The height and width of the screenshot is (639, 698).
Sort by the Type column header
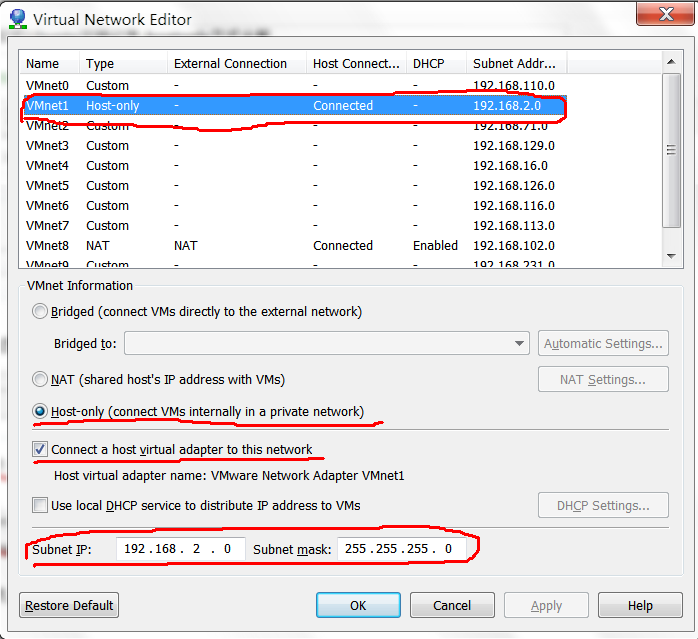pyautogui.click(x=123, y=63)
